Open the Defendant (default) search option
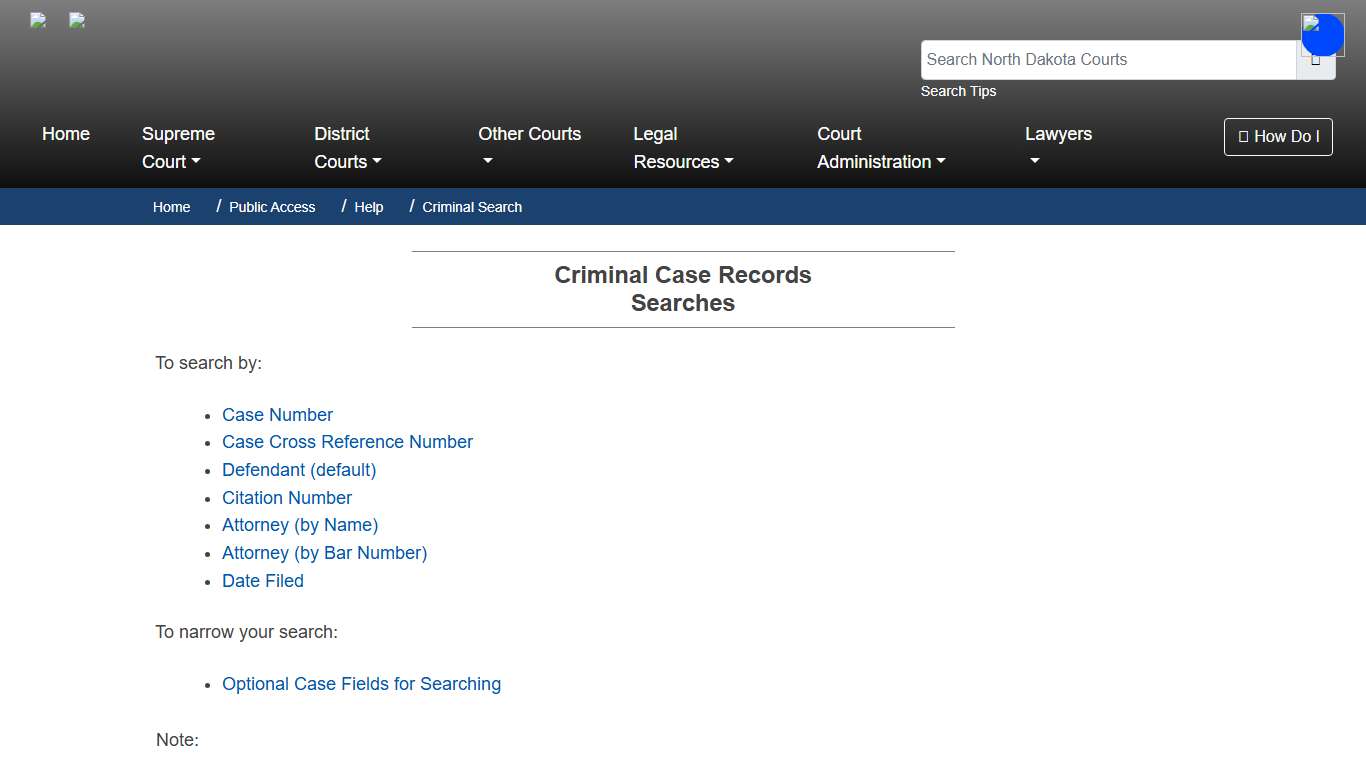 click(x=299, y=470)
